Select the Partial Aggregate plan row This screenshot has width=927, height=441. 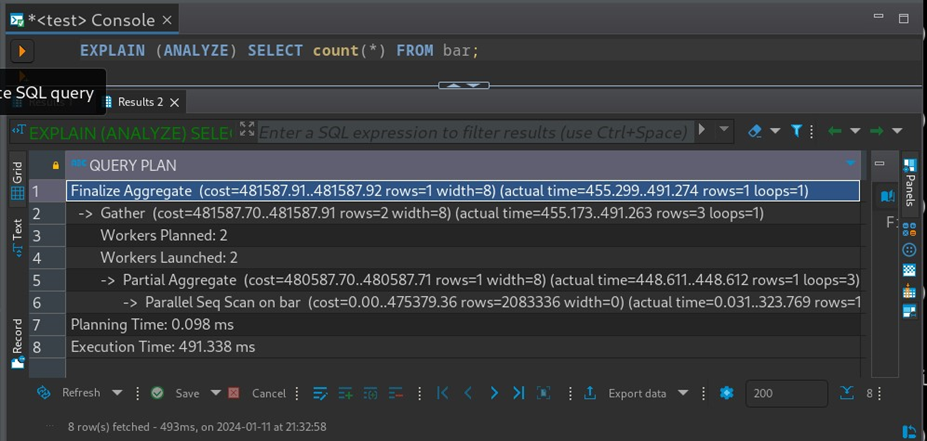pos(463,280)
